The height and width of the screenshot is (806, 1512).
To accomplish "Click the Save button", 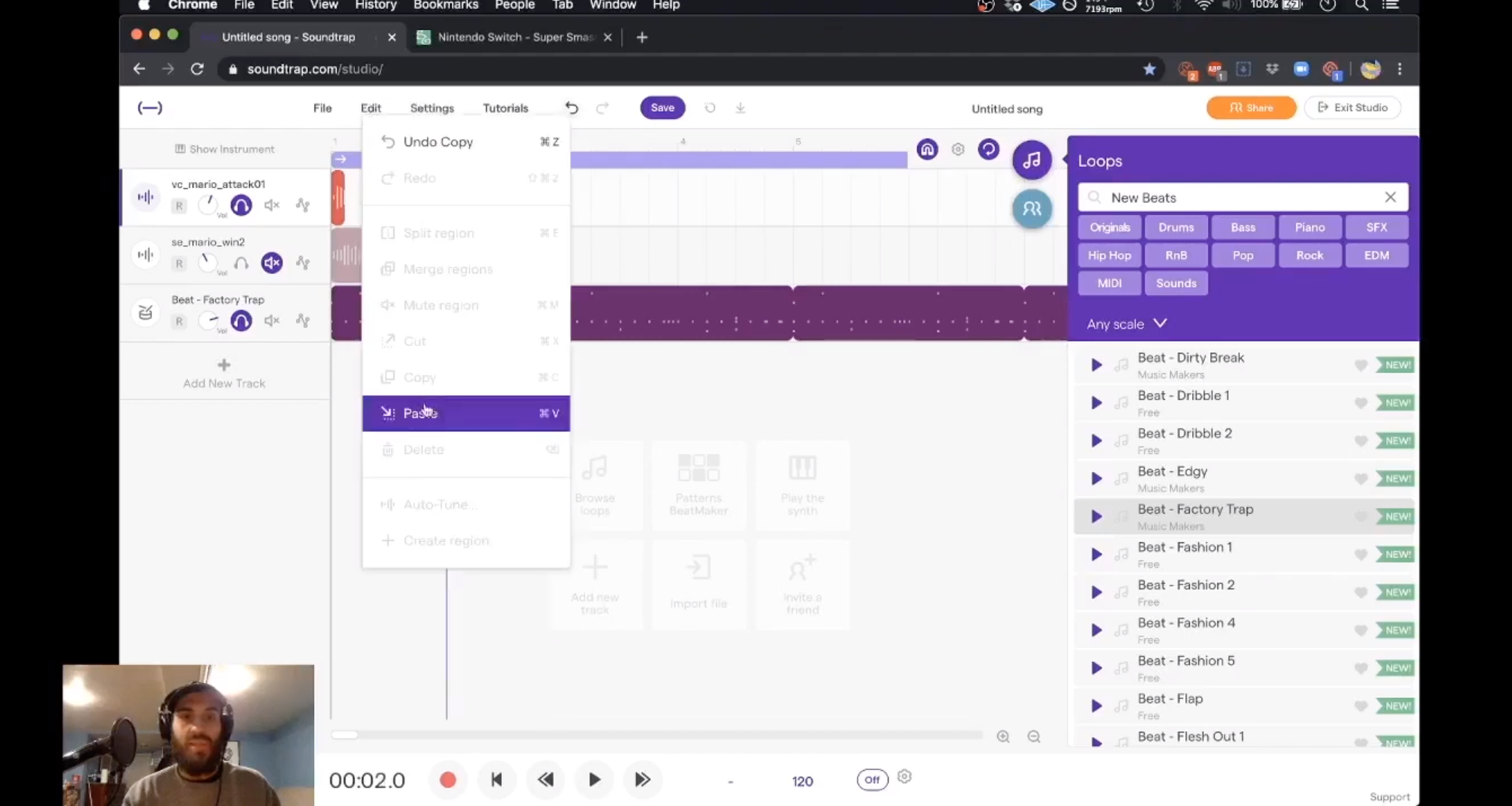I will [x=662, y=107].
